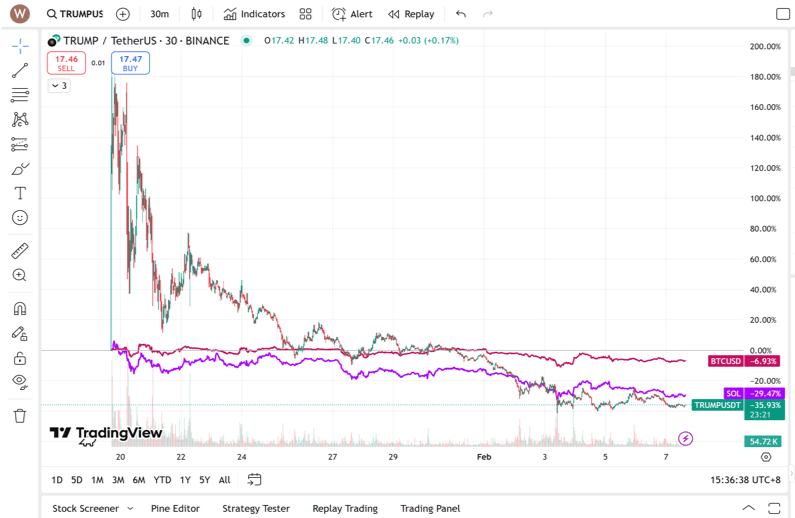
Task: Click the TRUMP / TetherUS symbol title
Action: click(146, 41)
